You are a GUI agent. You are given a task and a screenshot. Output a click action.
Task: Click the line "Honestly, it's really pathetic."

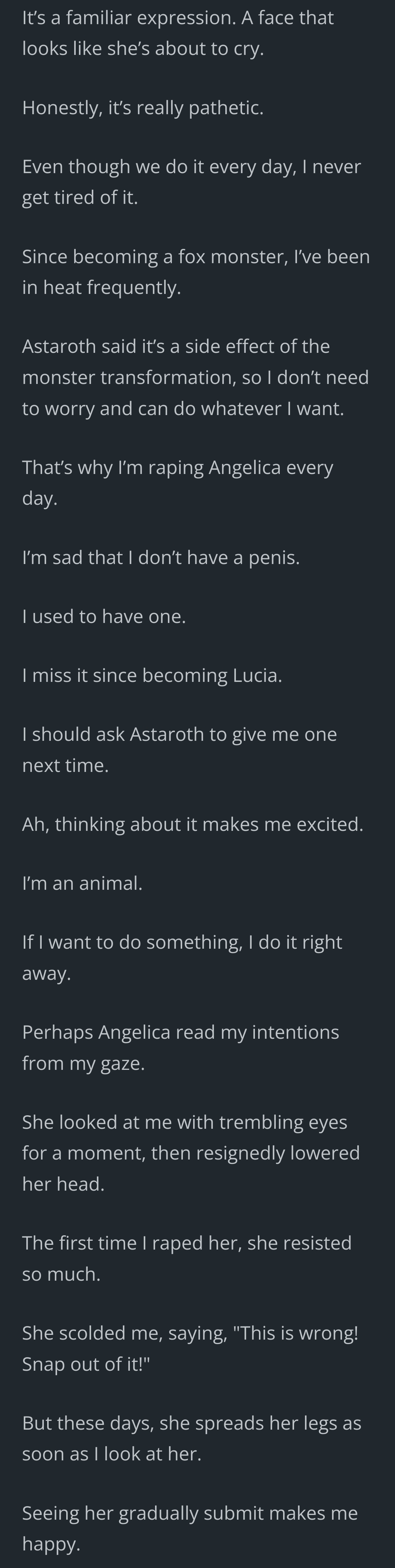click(x=142, y=108)
